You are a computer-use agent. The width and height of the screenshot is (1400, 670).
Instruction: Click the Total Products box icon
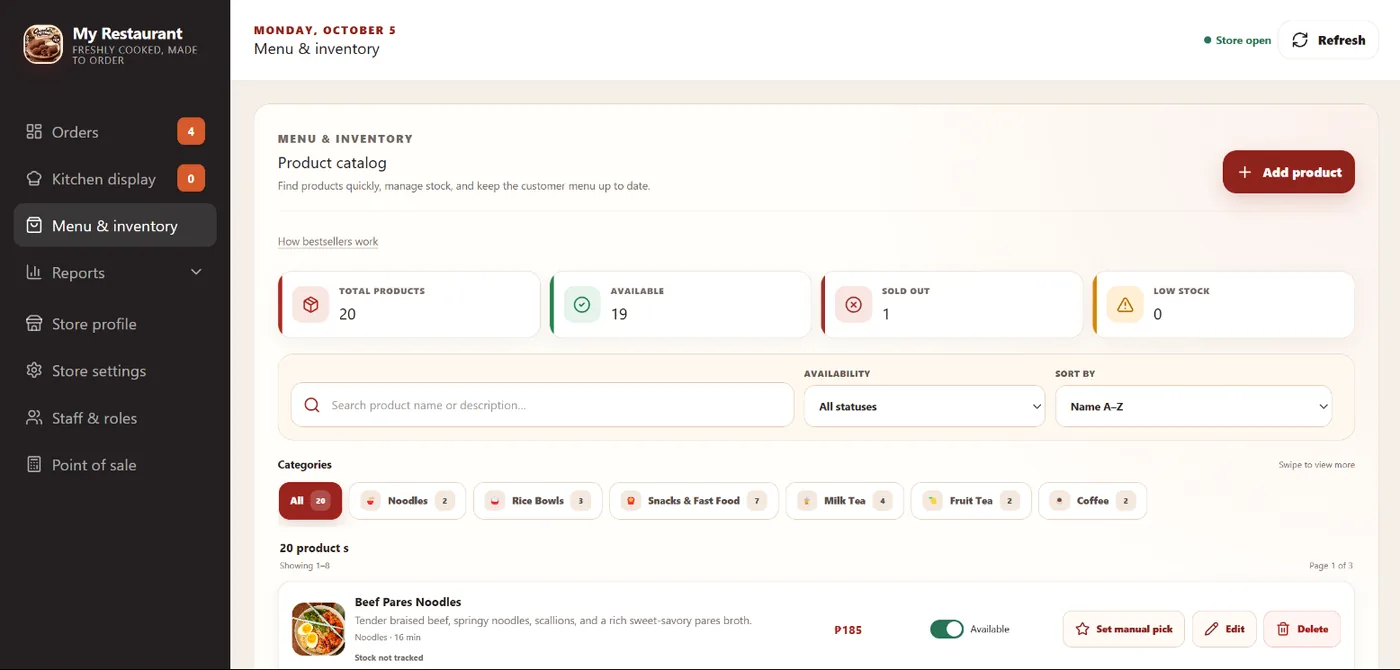pos(311,304)
